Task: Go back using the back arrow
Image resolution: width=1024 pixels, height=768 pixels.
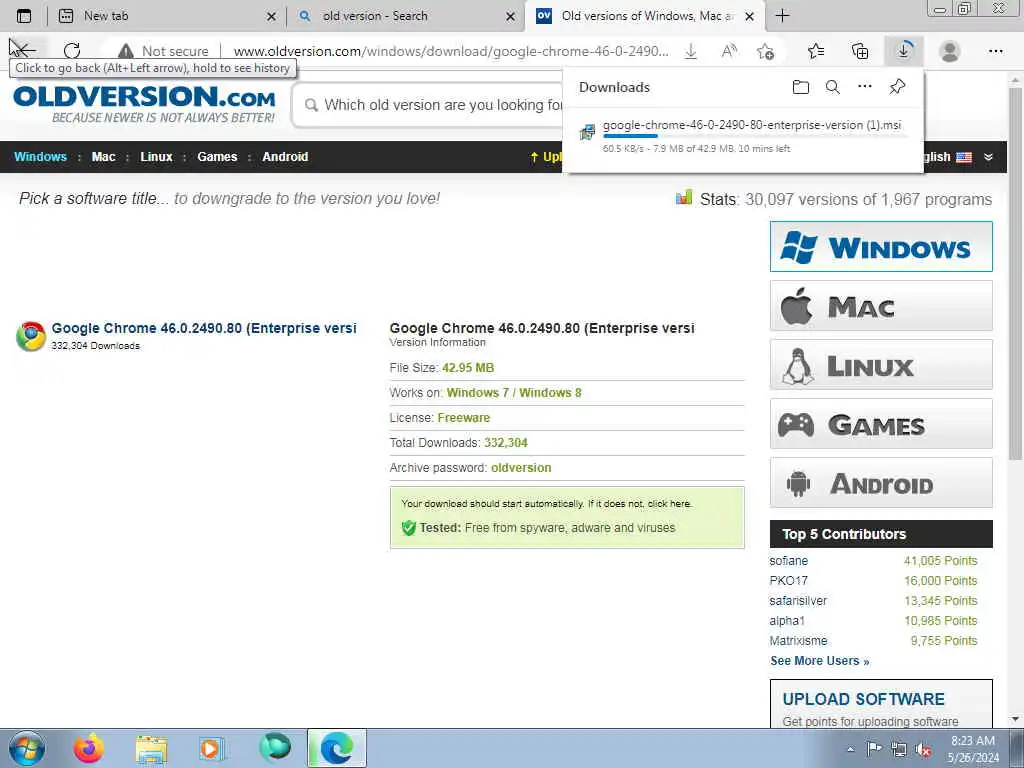Action: coord(24,51)
